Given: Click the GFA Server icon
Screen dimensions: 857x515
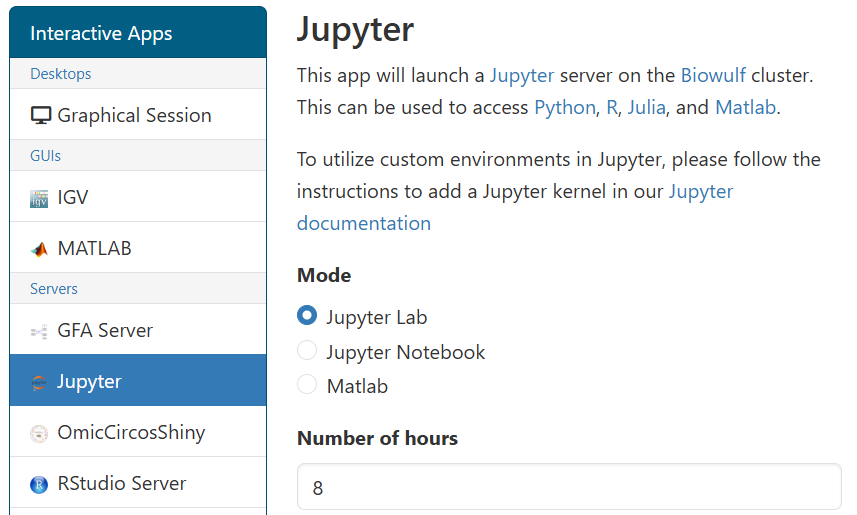Looking at the screenshot, I should [x=39, y=331].
